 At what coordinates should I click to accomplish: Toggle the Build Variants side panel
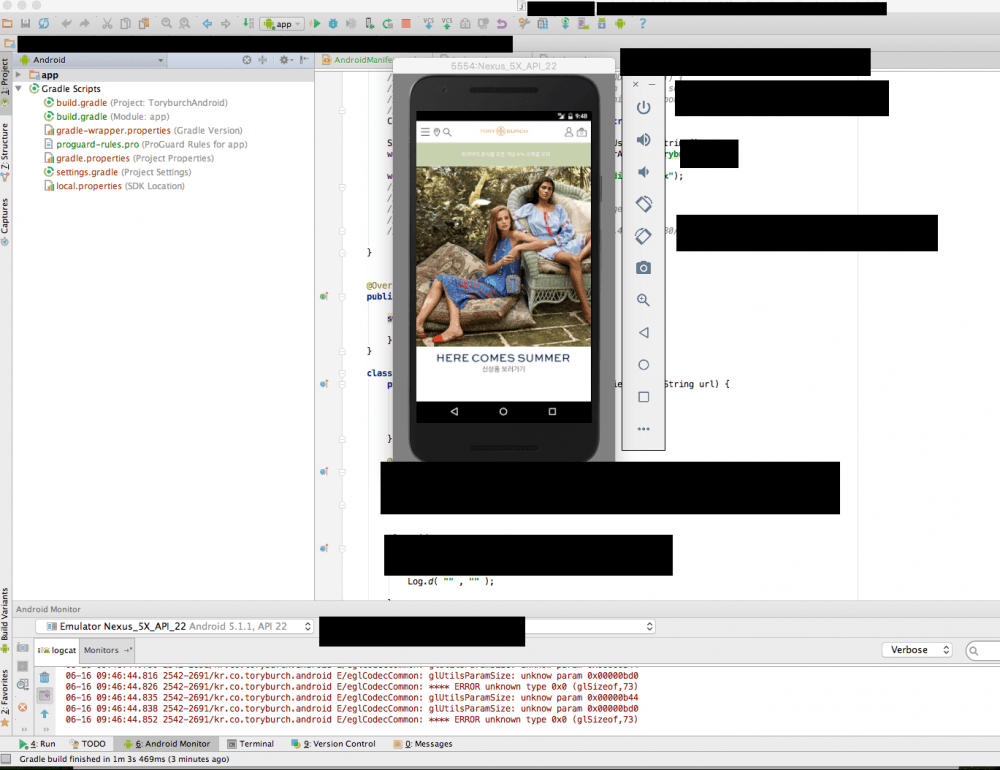pos(5,614)
